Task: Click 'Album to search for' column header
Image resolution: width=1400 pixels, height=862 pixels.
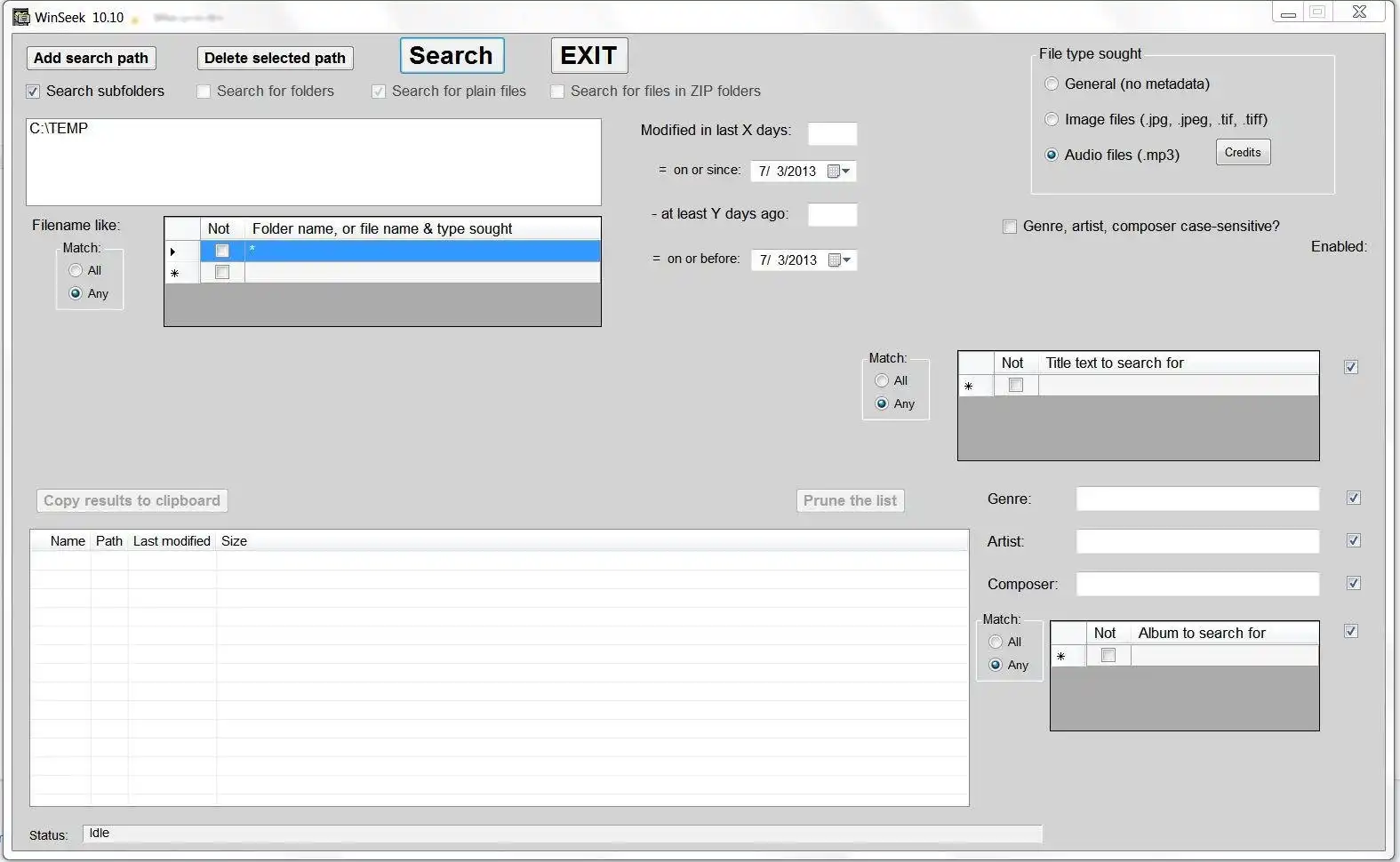Action: point(1225,633)
